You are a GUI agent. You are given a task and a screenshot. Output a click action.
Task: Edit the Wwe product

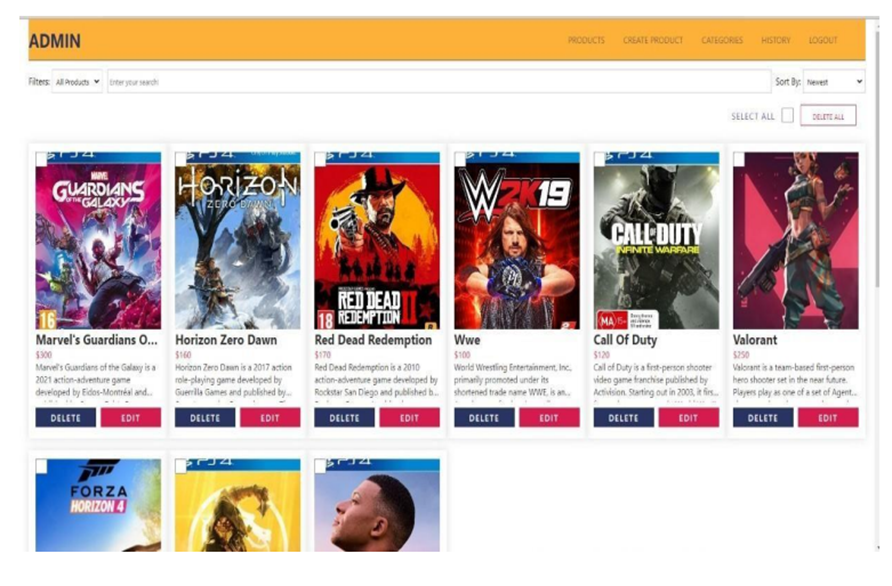pos(550,418)
